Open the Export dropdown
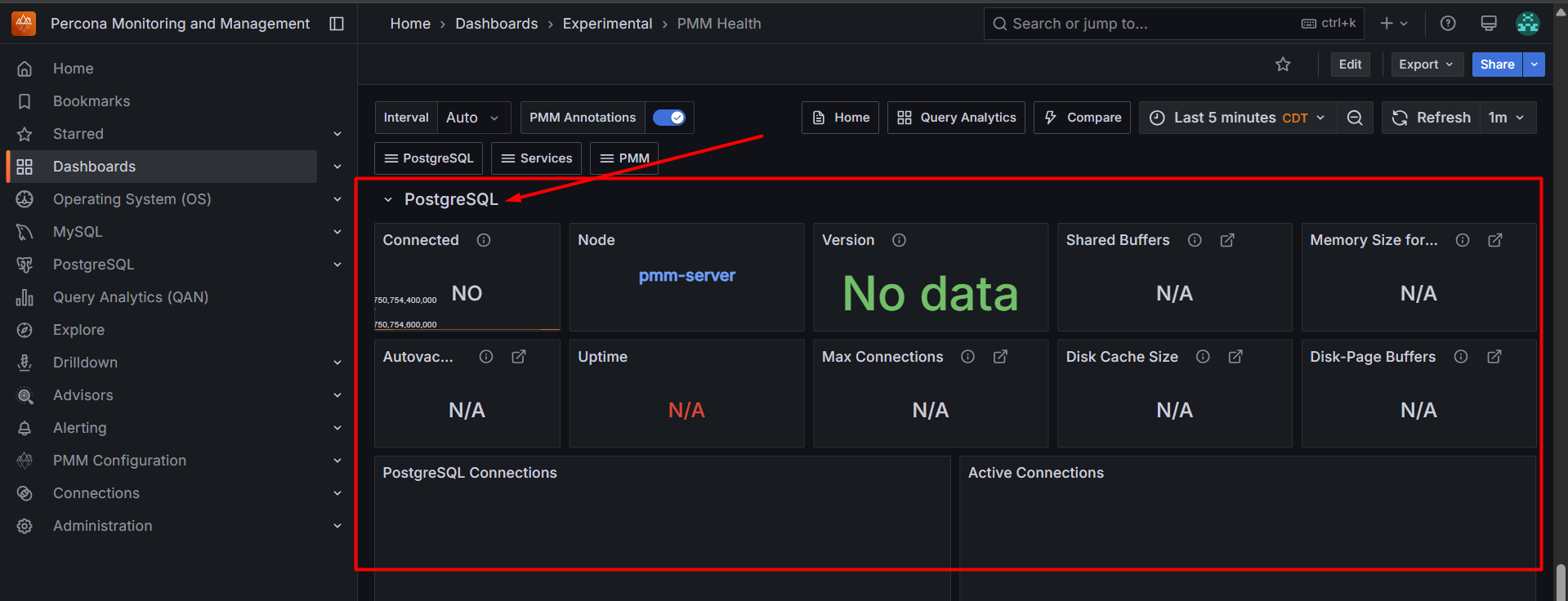Viewport: 1568px width, 601px height. (x=1427, y=65)
